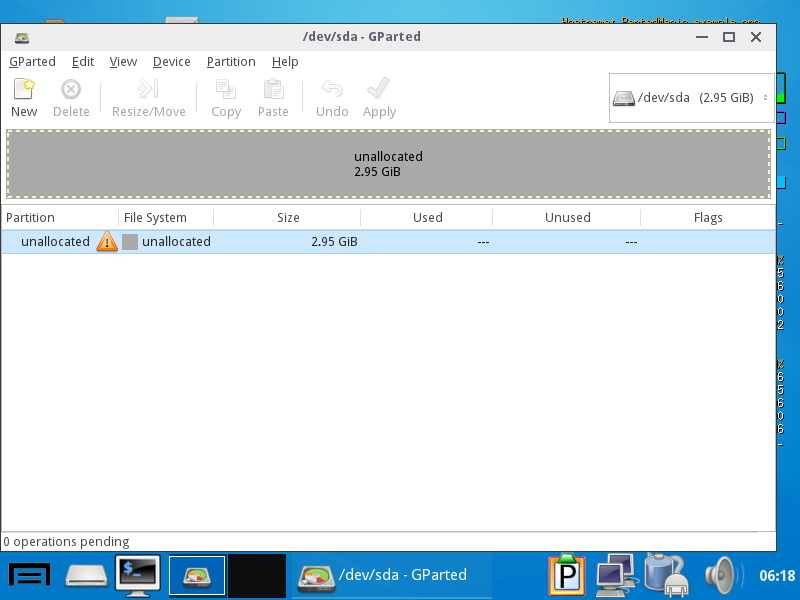Open the /dev/sda device selector dropdown

pos(692,98)
